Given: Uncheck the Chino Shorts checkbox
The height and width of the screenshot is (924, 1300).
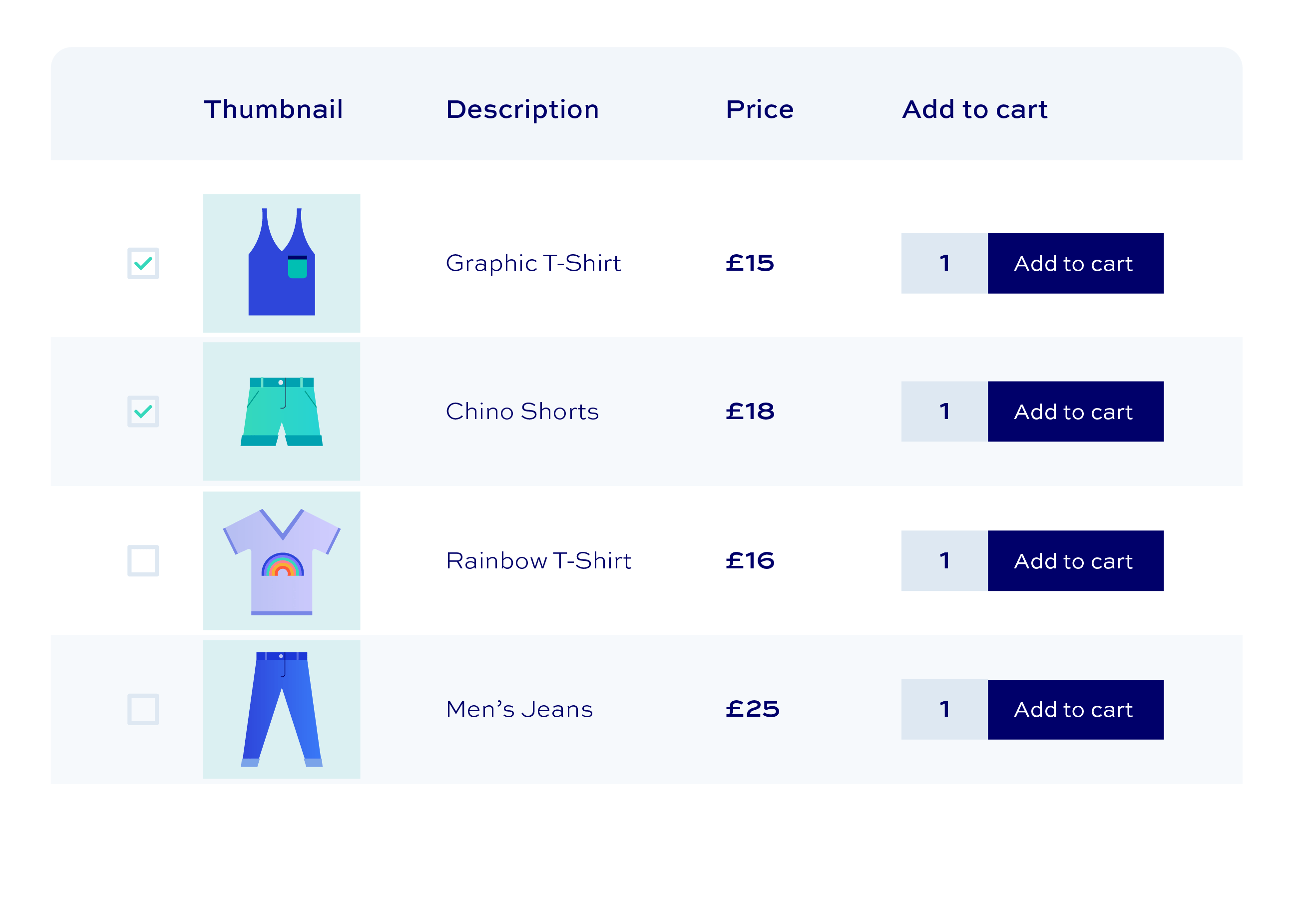Looking at the screenshot, I should coord(143,412).
